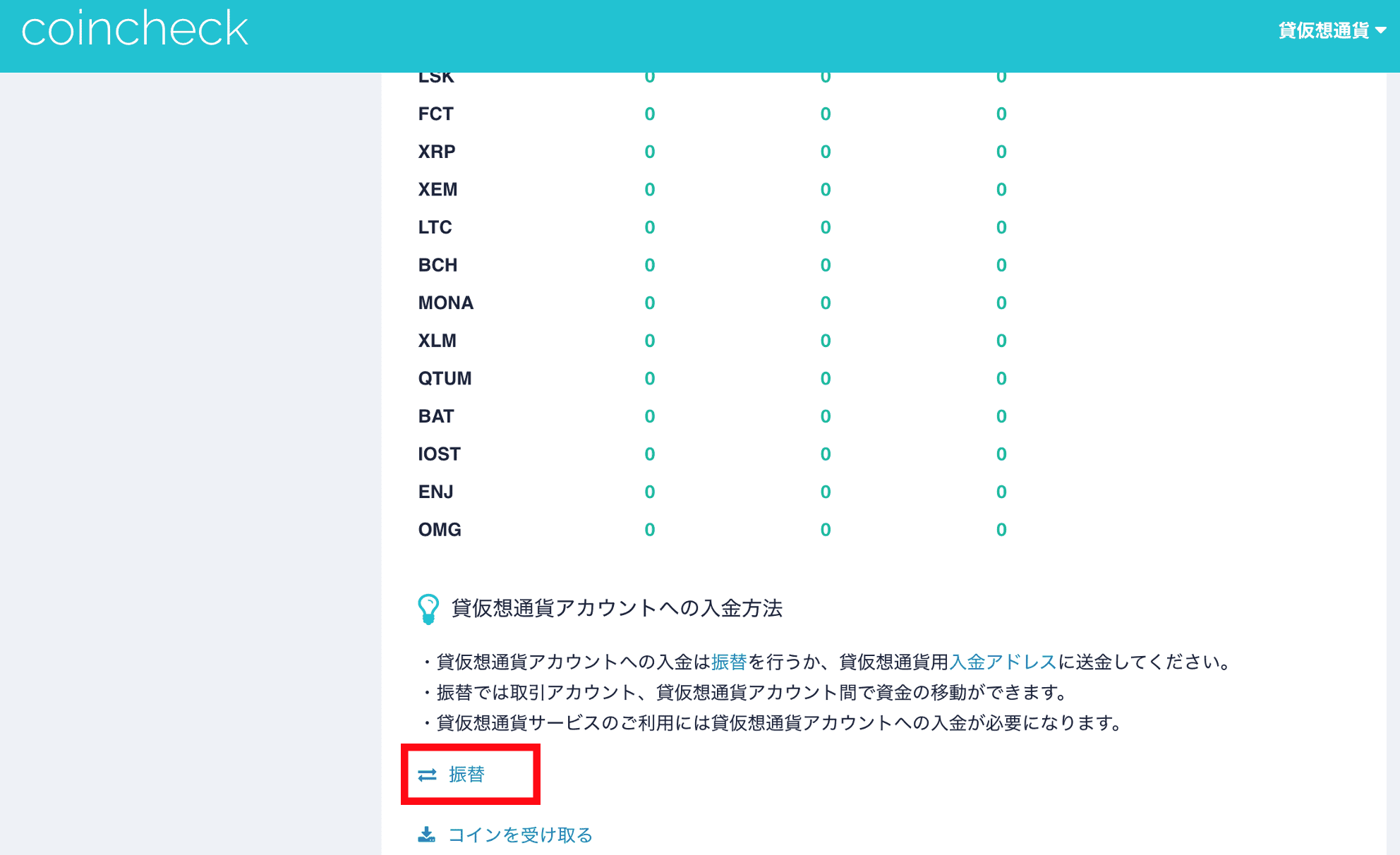Open the 入金アドレス link
Viewport: 1400px width, 855px height.
(1002, 662)
